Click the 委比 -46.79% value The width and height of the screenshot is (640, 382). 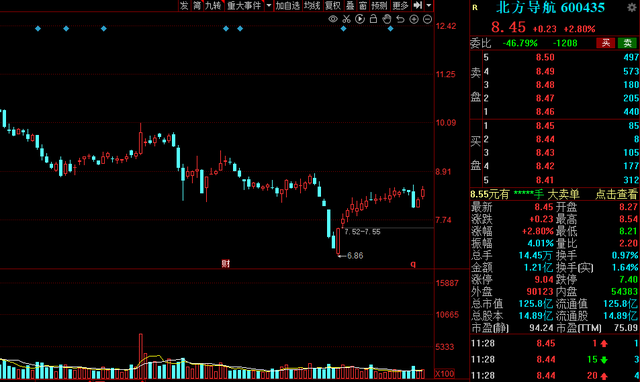(x=520, y=43)
